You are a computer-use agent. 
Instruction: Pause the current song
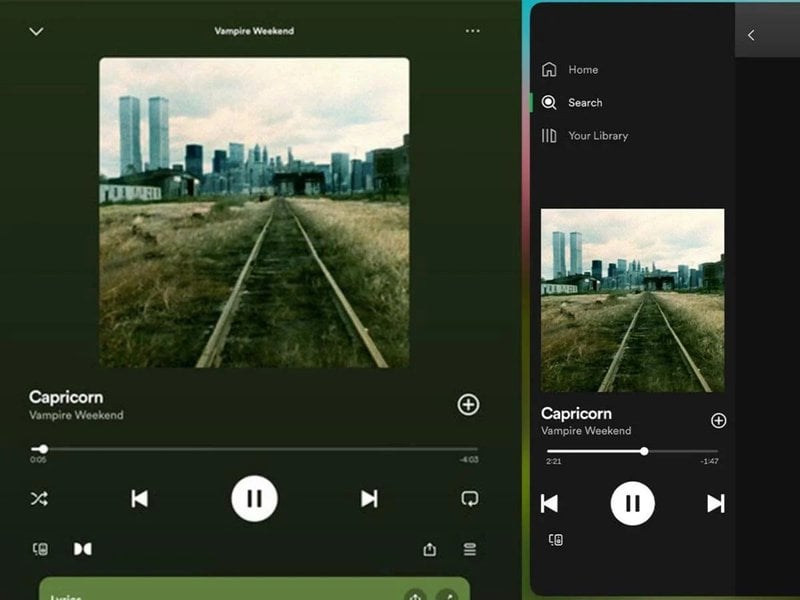coord(254,497)
